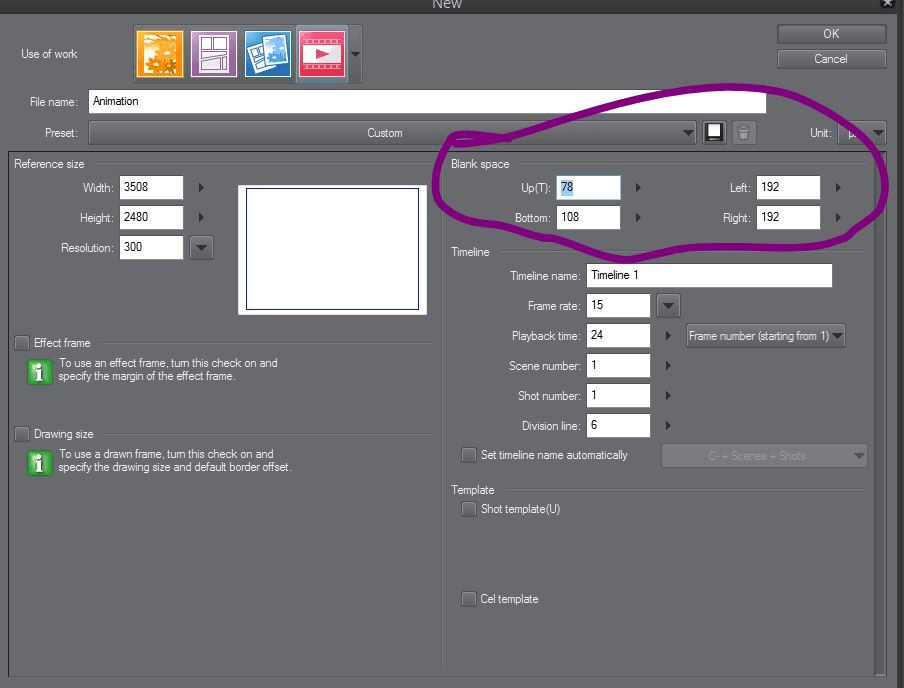Image resolution: width=904 pixels, height=688 pixels.
Task: Click the arrow next to Width field
Action: (x=201, y=187)
